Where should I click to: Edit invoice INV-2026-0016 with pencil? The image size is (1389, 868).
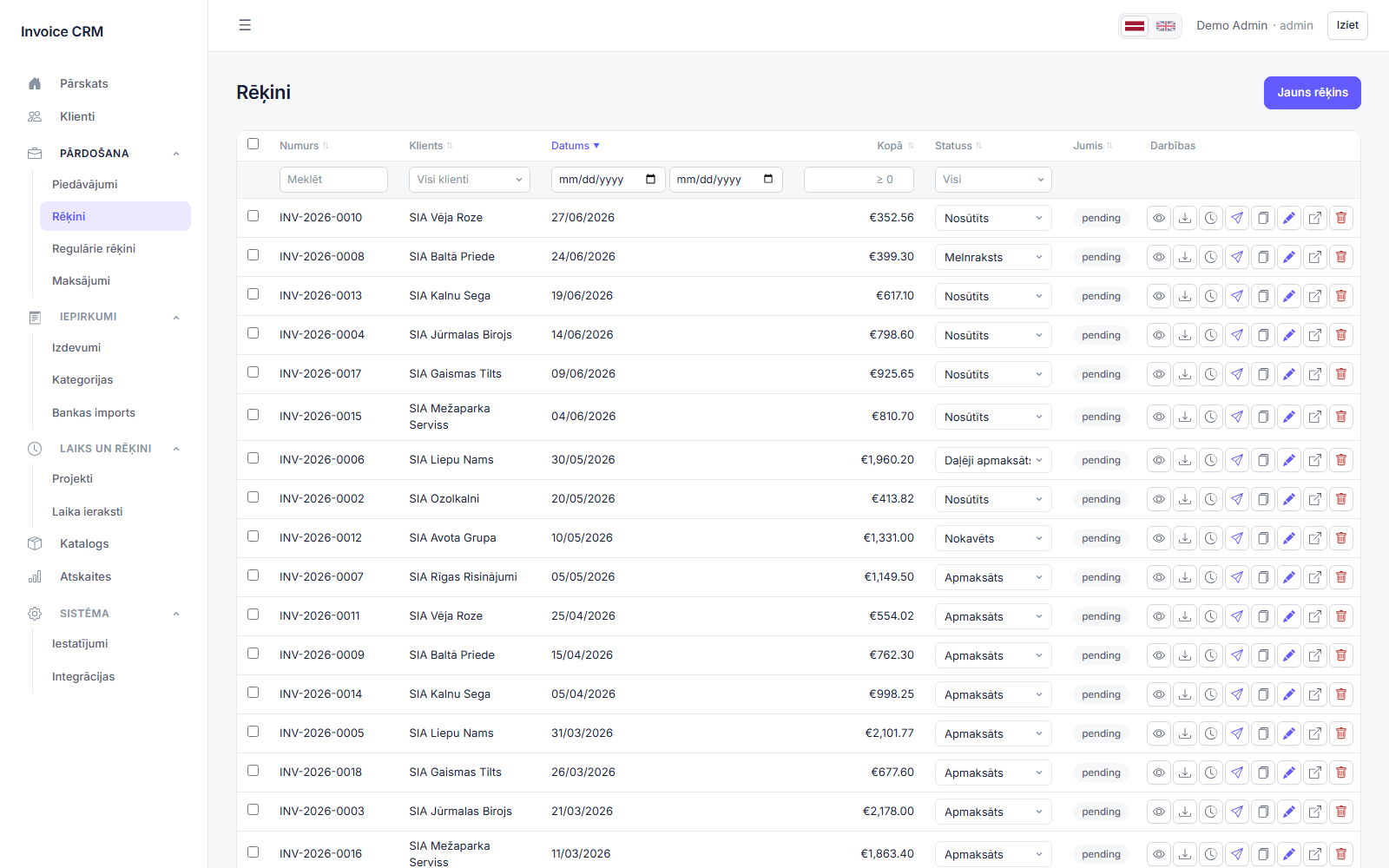1289,854
